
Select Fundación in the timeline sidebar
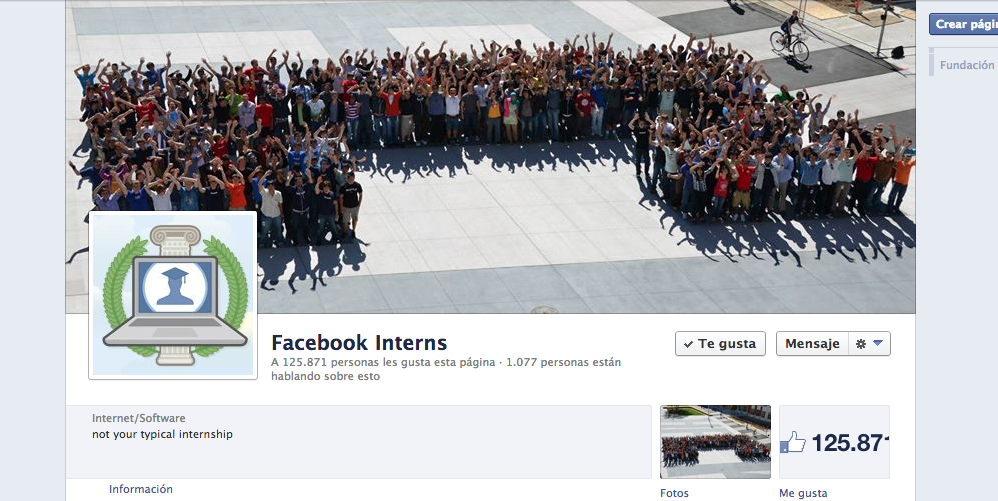click(x=967, y=65)
